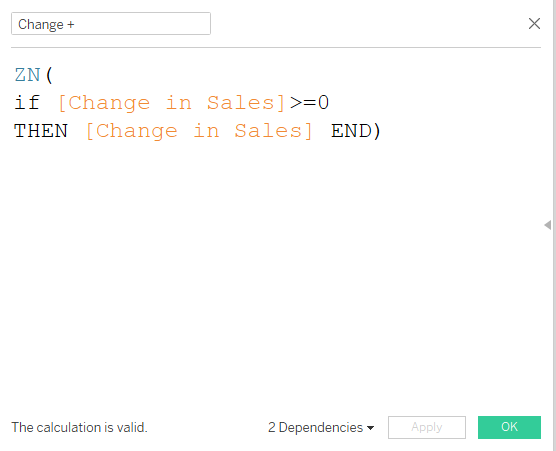This screenshot has width=556, height=451.
Task: Place cursor on the 0 in the condition
Action: [x=323, y=103]
